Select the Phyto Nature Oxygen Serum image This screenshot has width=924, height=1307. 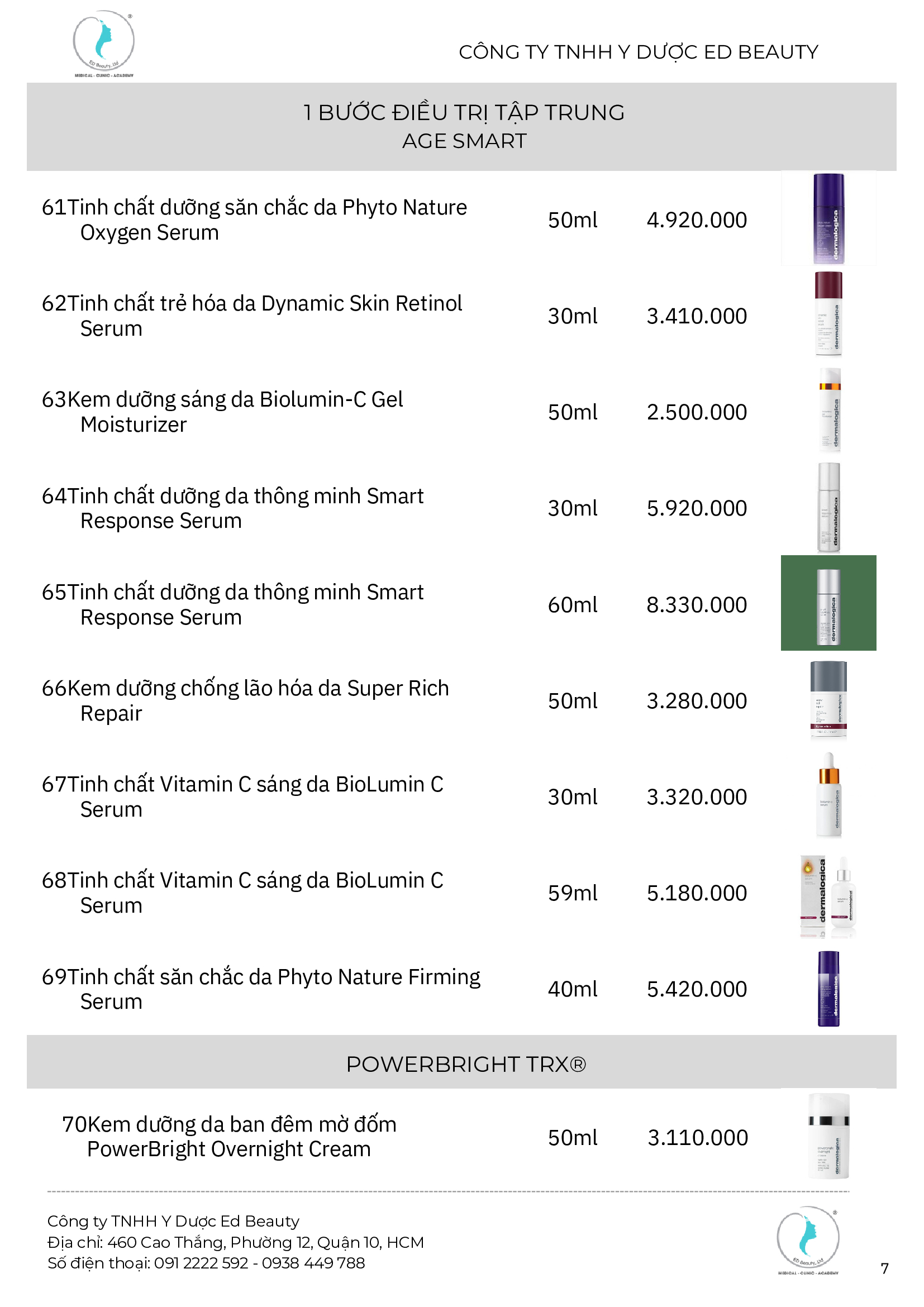pos(828,218)
